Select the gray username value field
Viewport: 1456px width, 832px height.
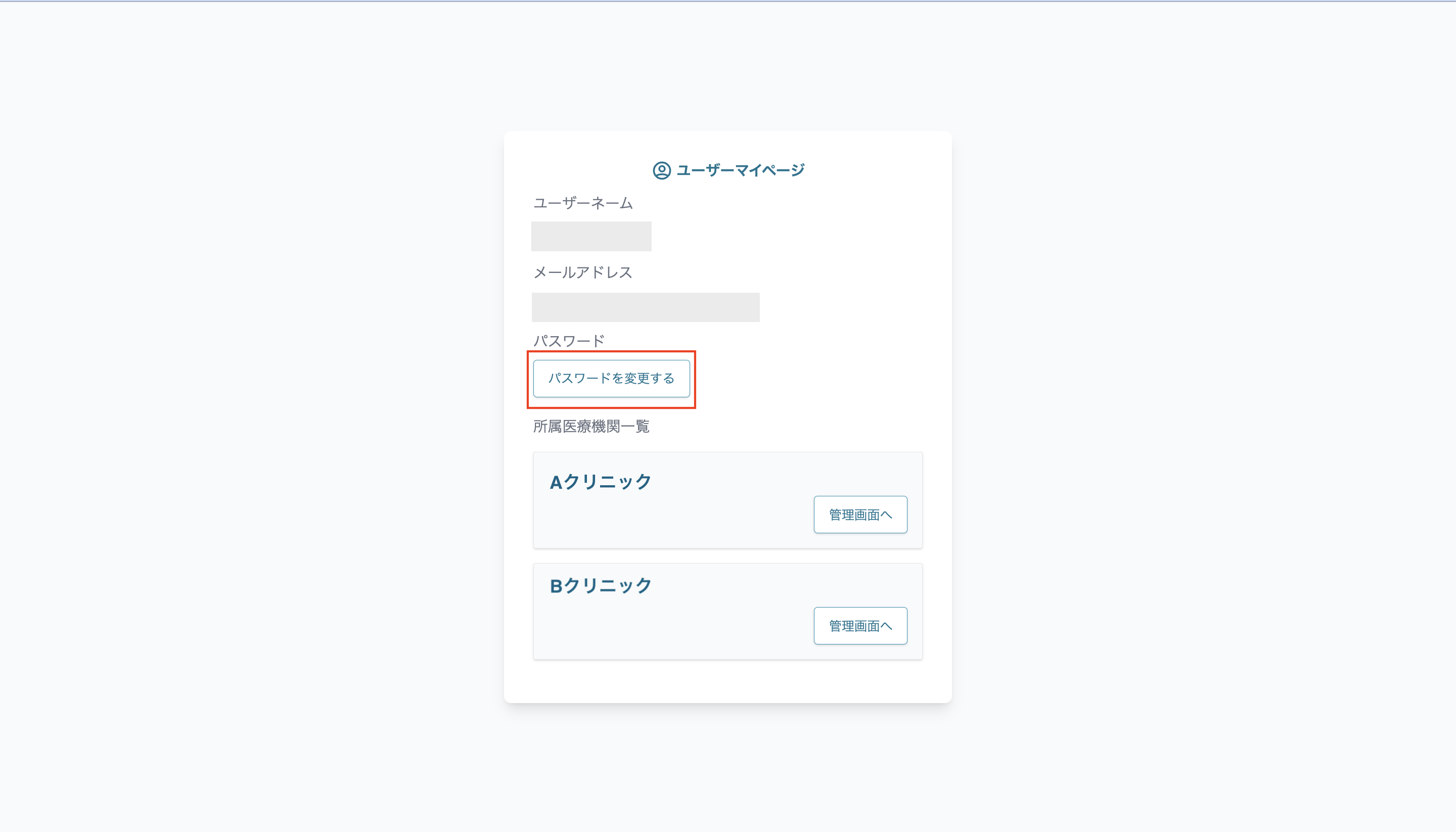[x=591, y=236]
